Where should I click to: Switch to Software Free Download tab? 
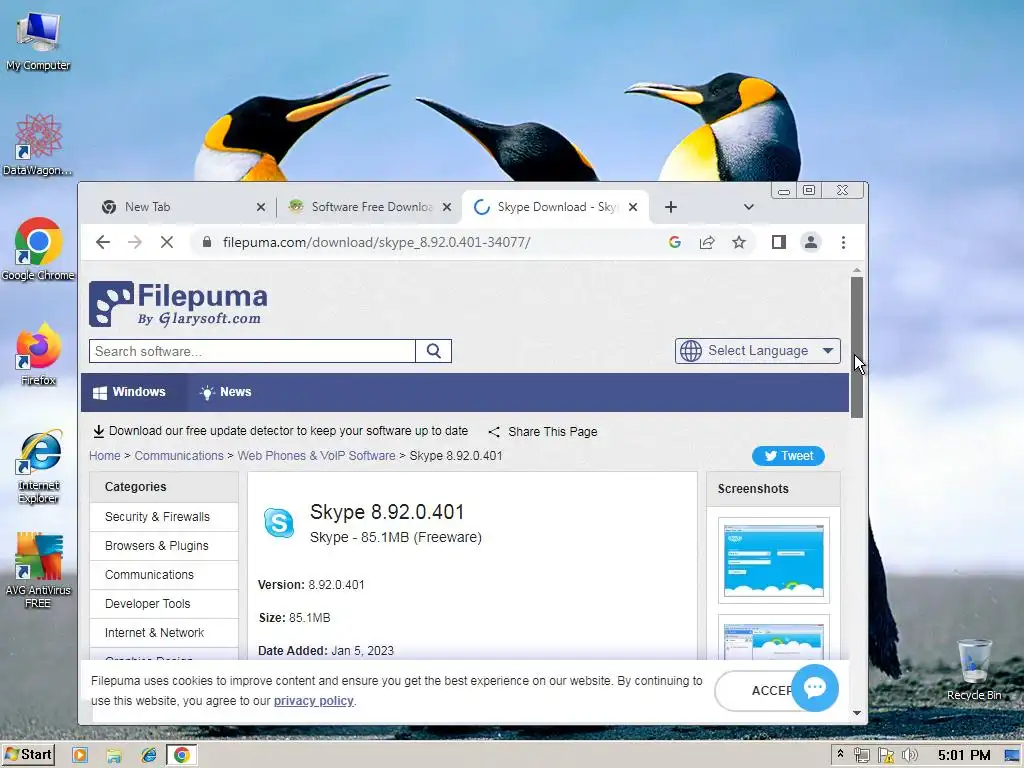369,207
